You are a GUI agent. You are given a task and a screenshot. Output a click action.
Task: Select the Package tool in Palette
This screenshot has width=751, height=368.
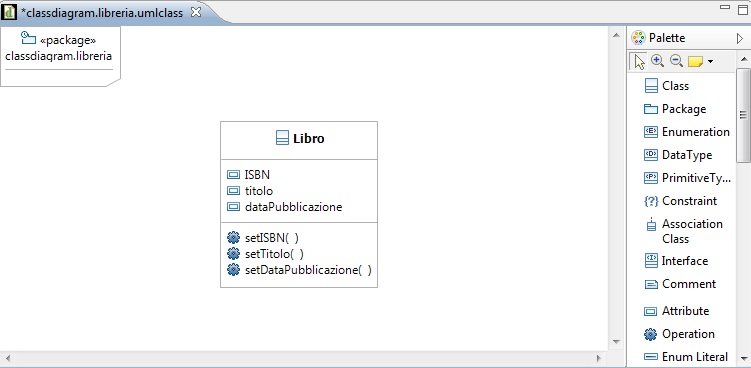tap(675, 109)
